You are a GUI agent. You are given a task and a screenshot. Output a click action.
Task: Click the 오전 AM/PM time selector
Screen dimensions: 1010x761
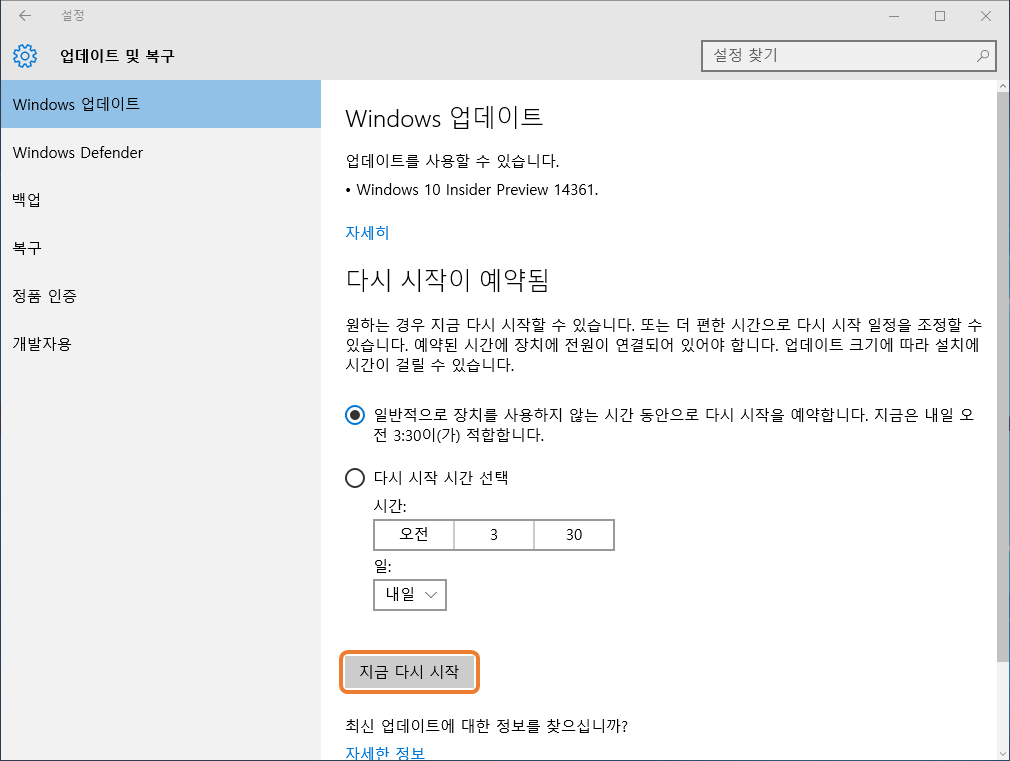pyautogui.click(x=414, y=535)
